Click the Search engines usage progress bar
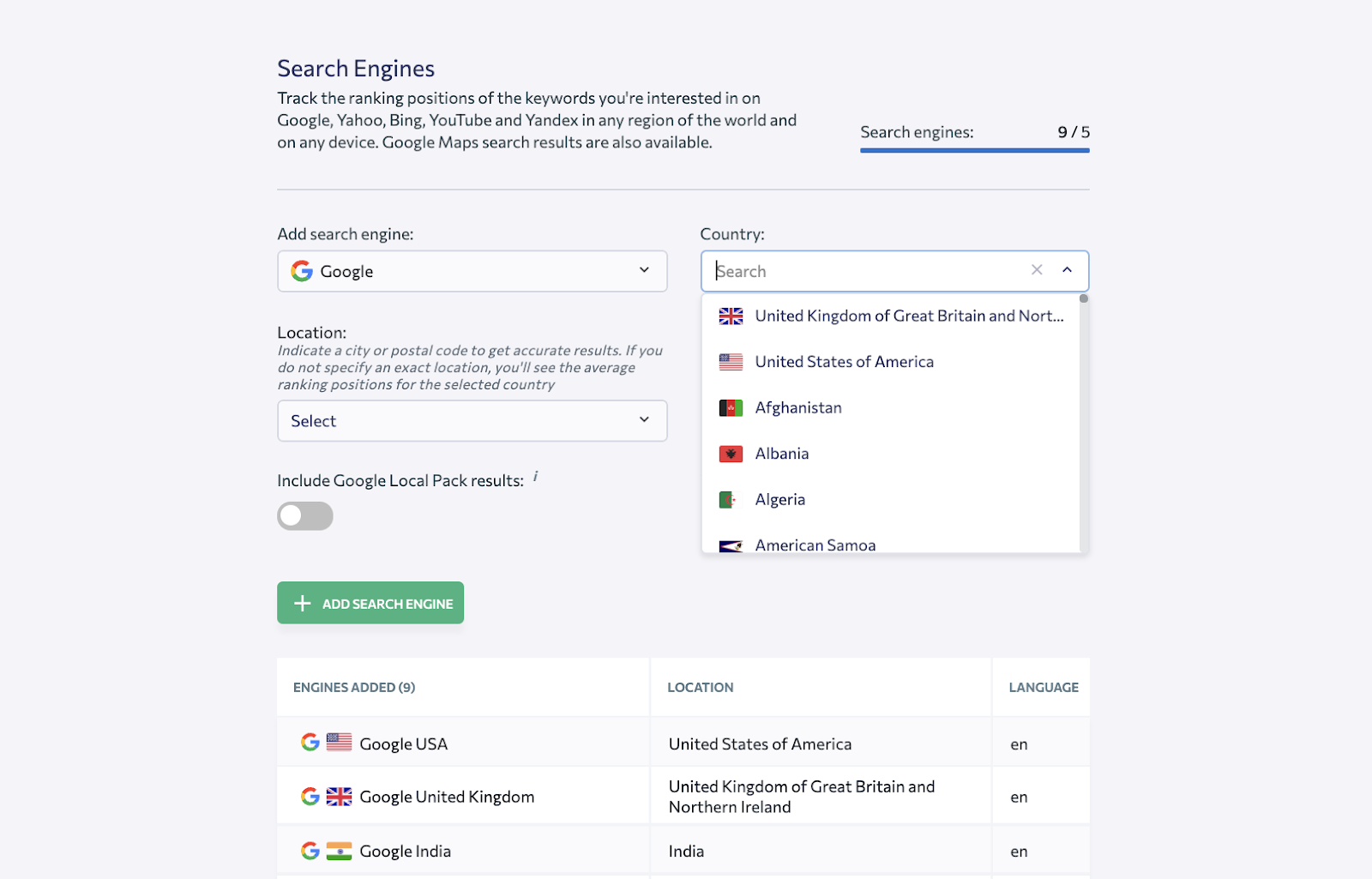The image size is (1372, 879). tap(974, 151)
